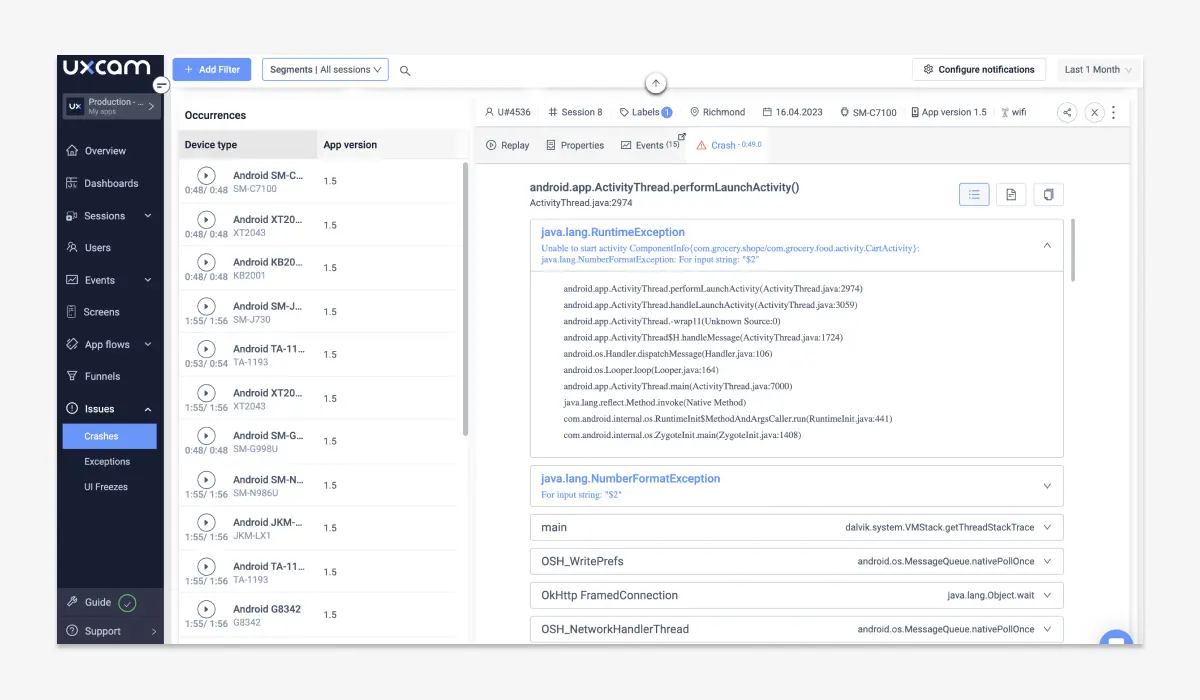Click the Add Filter button
The height and width of the screenshot is (700, 1200).
[x=212, y=69]
